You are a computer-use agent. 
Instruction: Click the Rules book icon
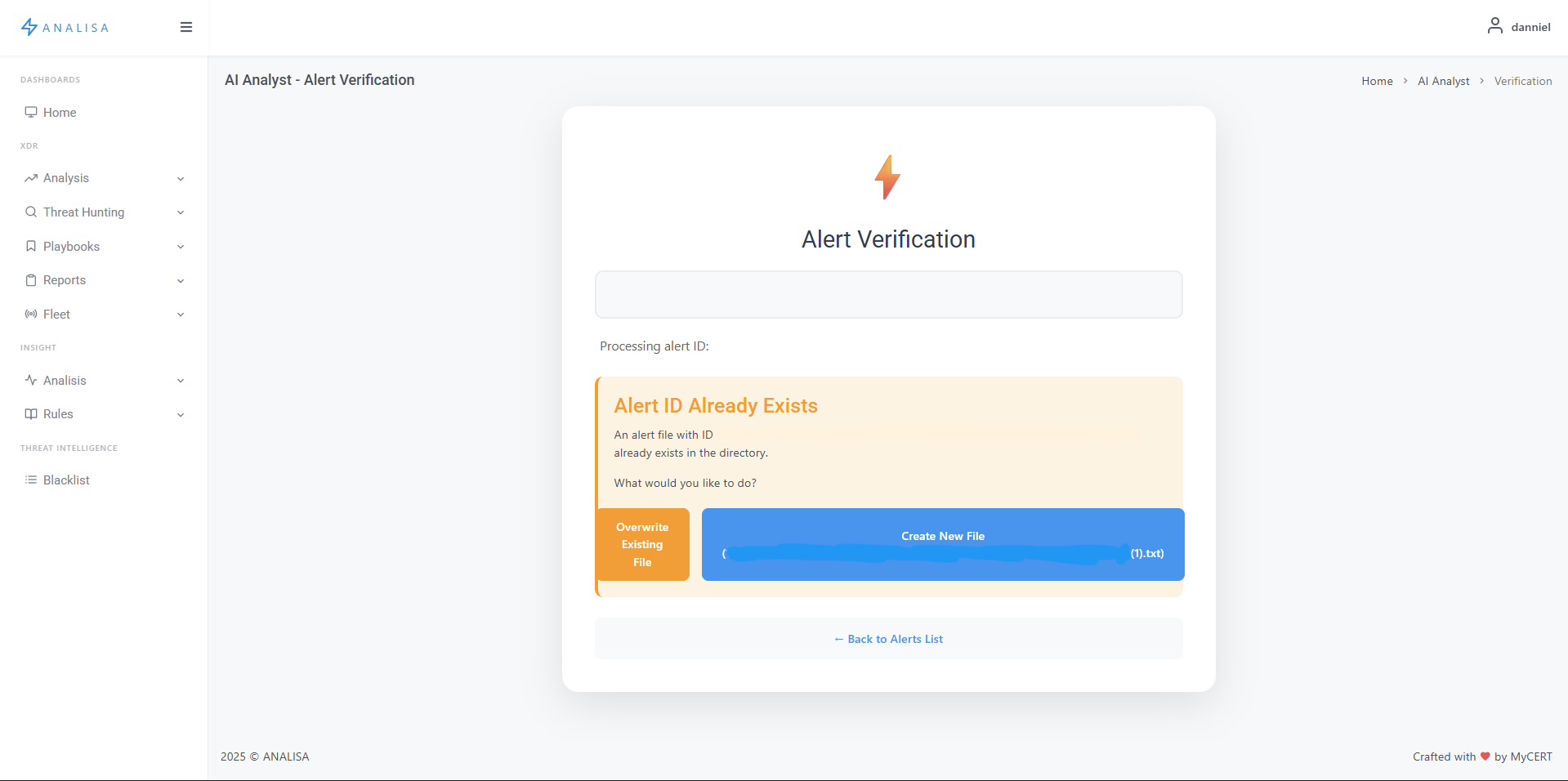(31, 414)
